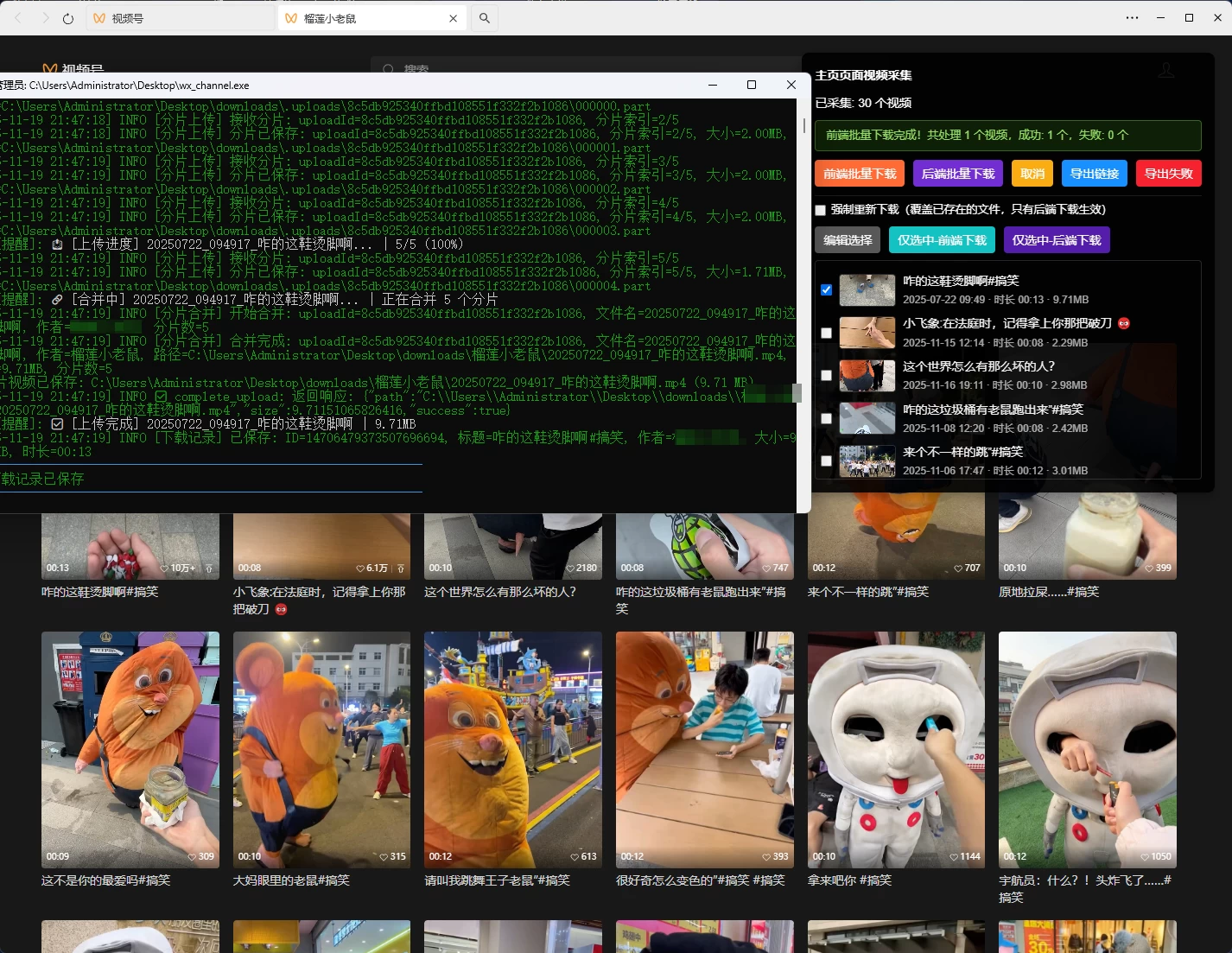This screenshot has height=953, width=1232.
Task: Click the 仅选中-后端下载 button
Action: click(x=1057, y=240)
